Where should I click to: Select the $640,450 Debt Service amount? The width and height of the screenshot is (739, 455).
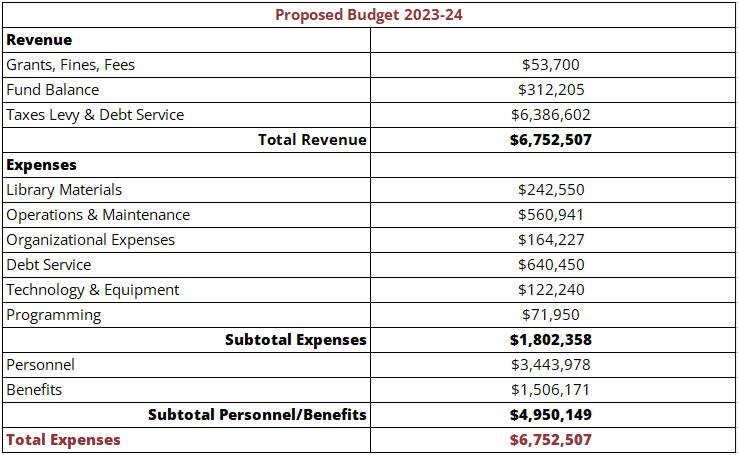pyautogui.click(x=550, y=265)
